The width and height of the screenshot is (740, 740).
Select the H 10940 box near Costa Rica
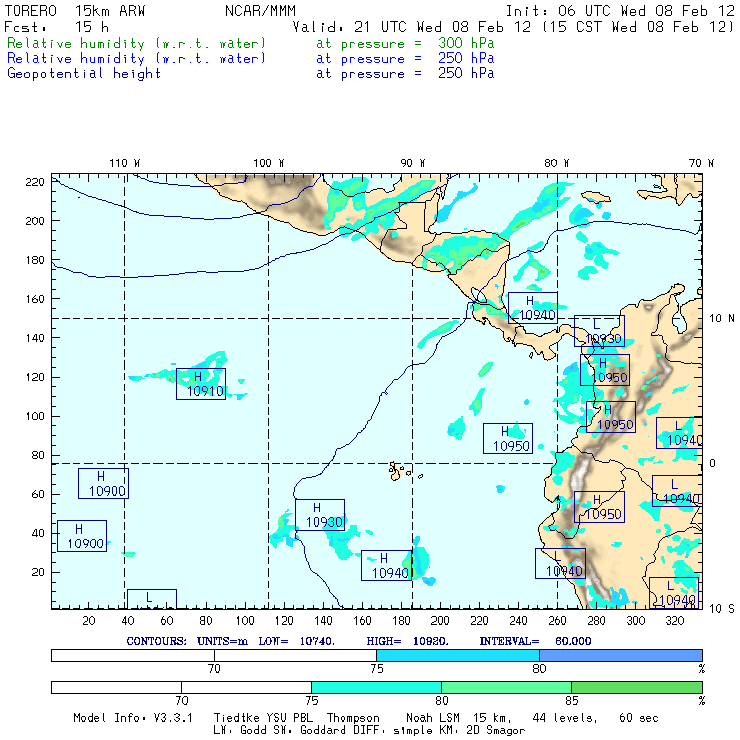532,308
